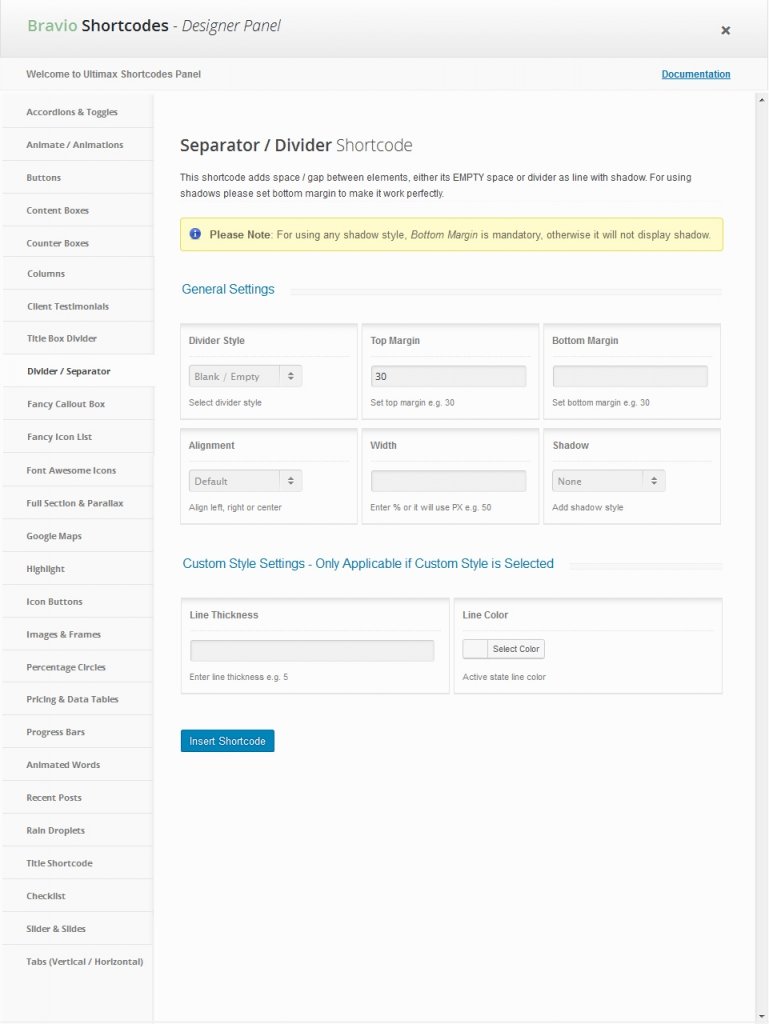Viewport: 769px width, 1024px height.
Task: Click the Line Thickness field
Action: click(x=312, y=651)
